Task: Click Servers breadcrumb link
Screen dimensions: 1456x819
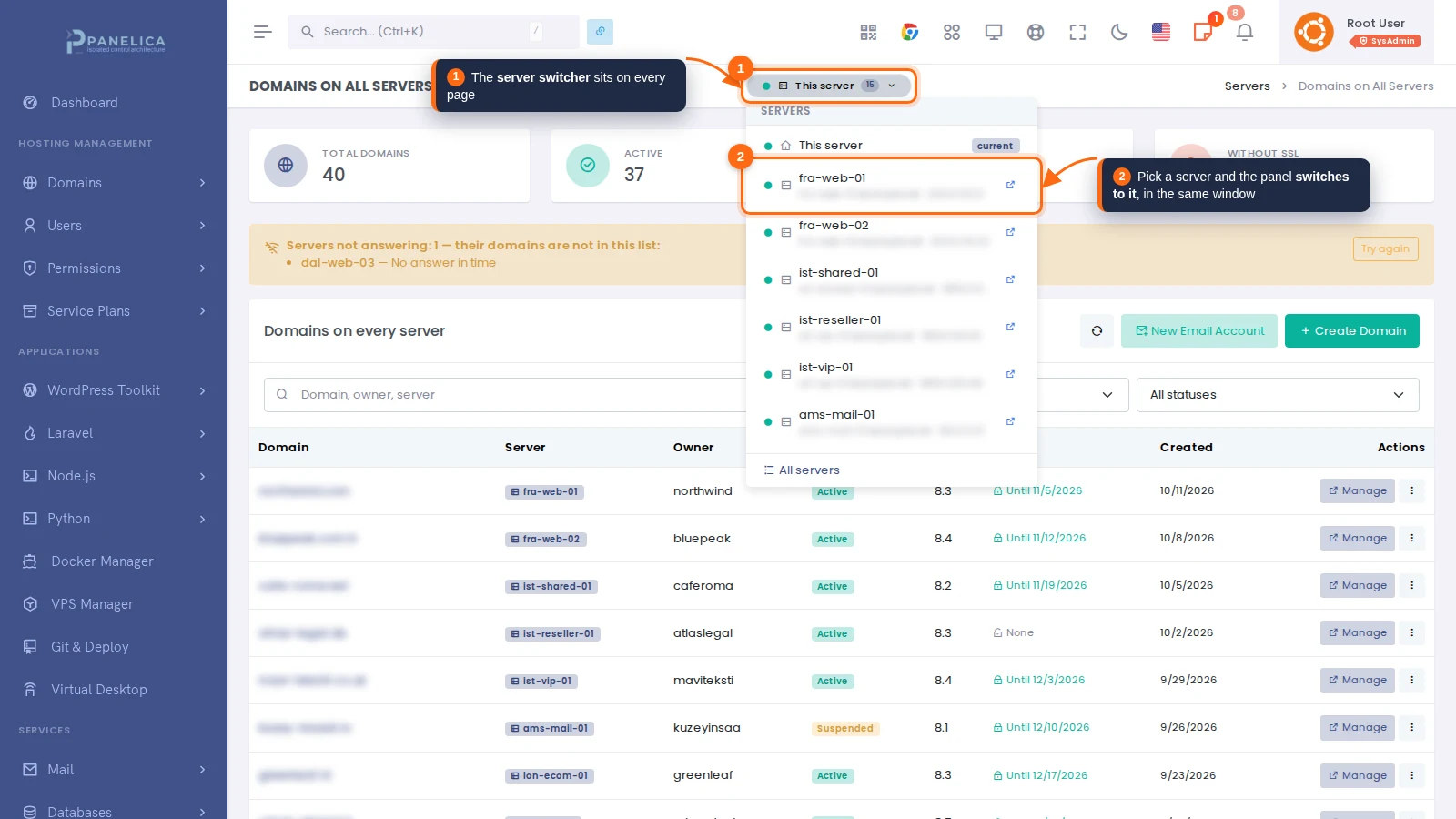Action: [1247, 86]
